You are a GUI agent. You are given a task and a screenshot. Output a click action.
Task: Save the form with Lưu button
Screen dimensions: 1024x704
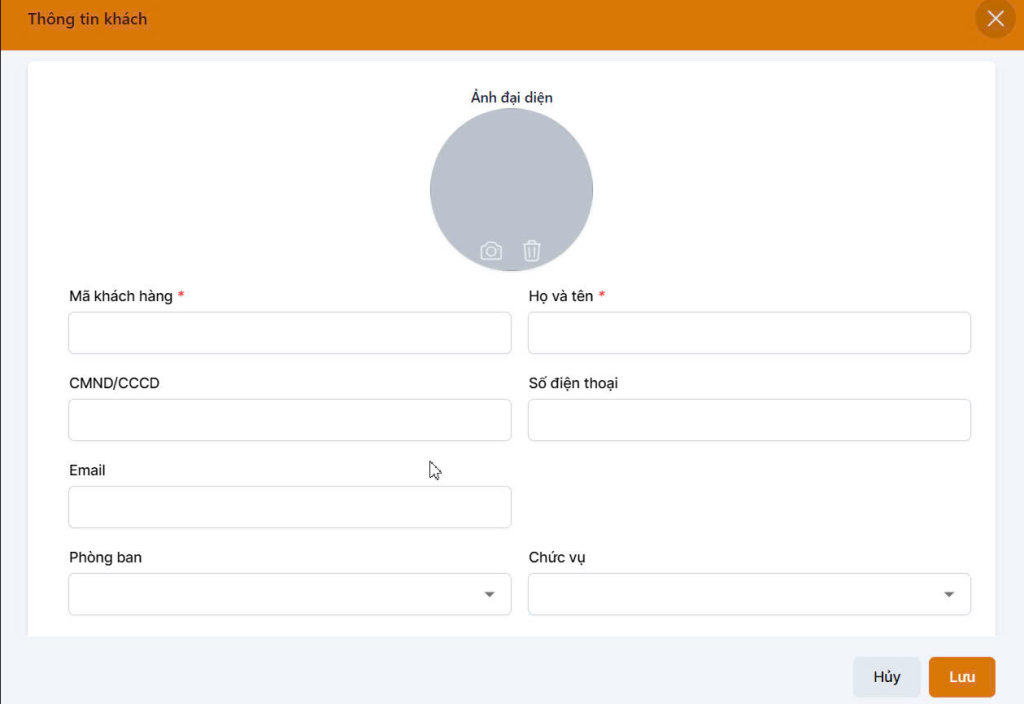(962, 677)
